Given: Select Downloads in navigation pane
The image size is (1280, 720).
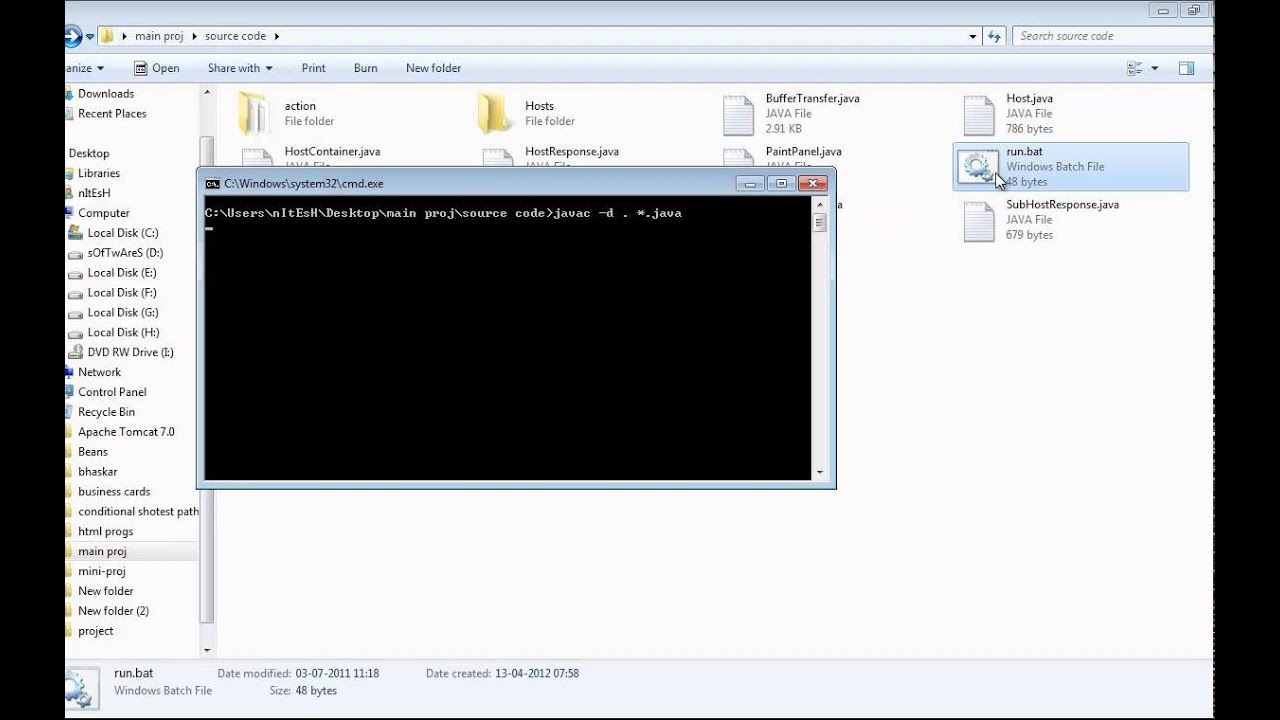Looking at the screenshot, I should [x=105, y=94].
